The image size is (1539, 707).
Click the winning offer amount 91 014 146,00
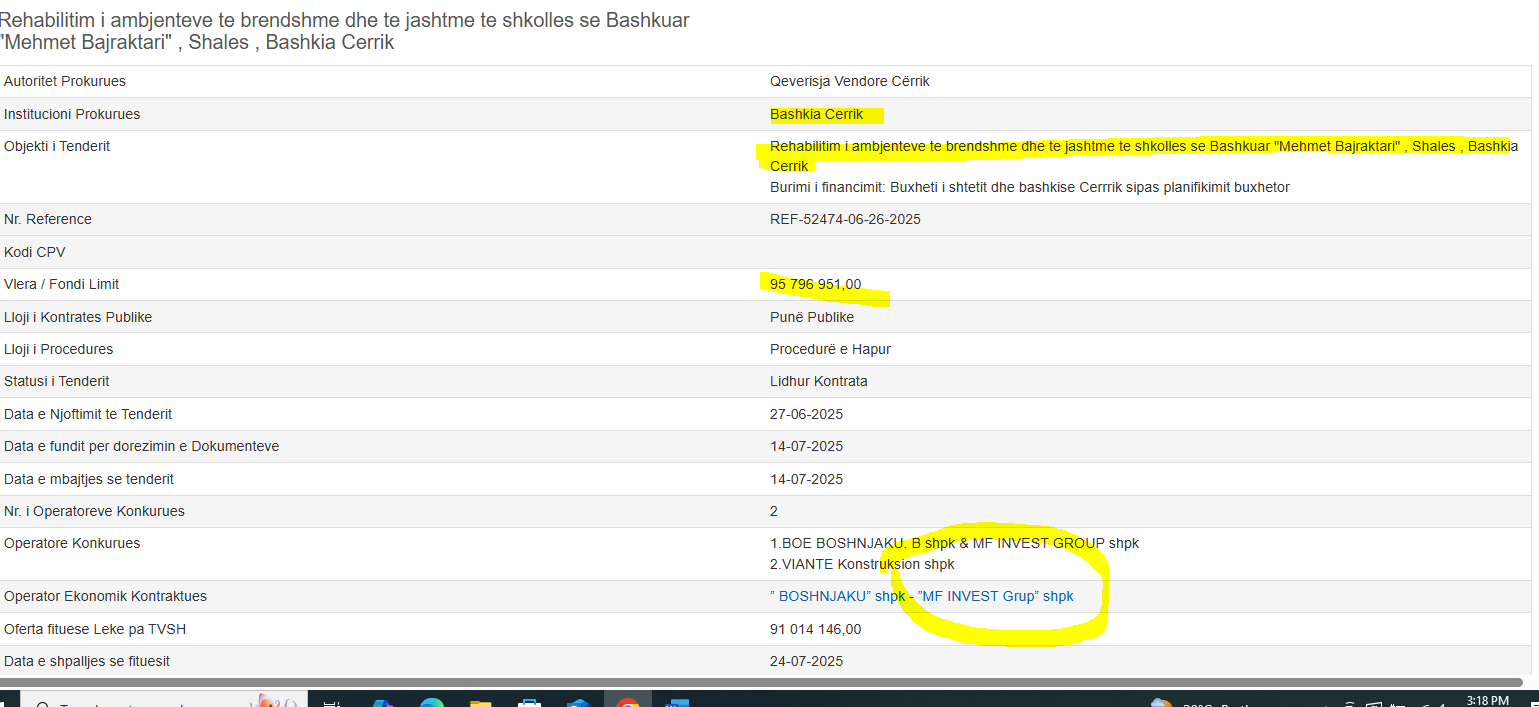(815, 629)
